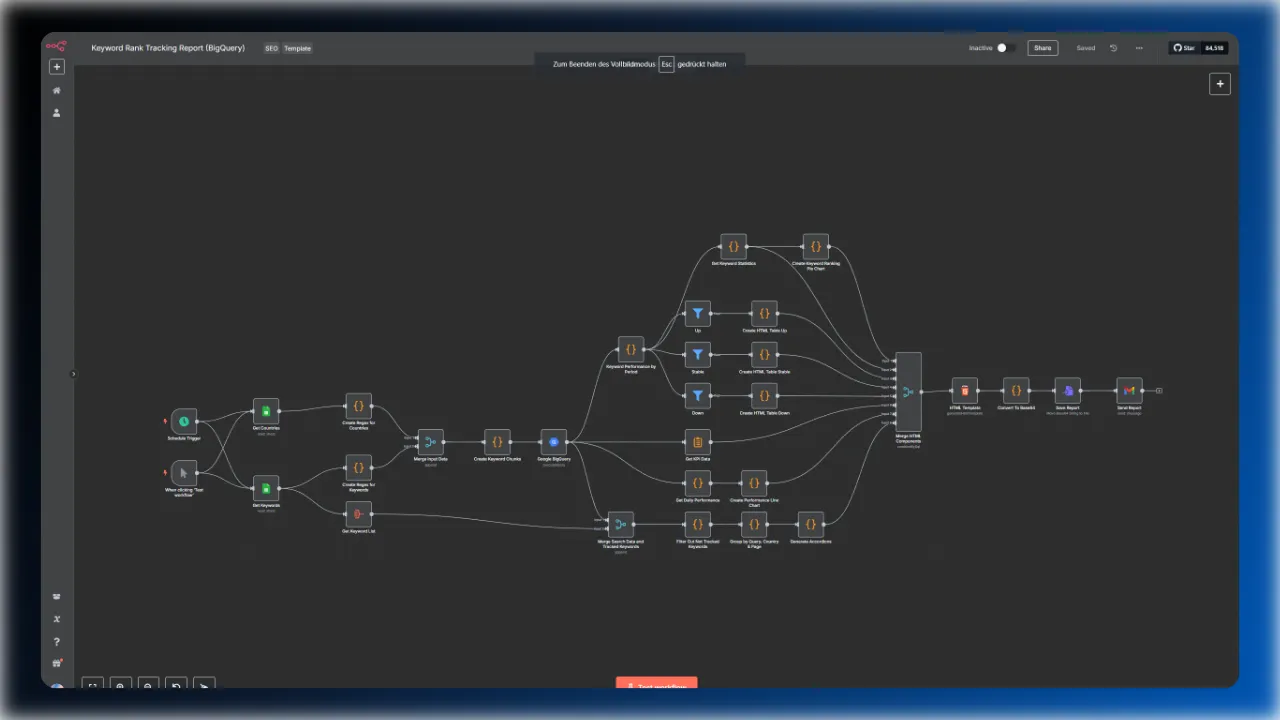Select the Get Keyword Statistics node
This screenshot has height=720, width=1280.
point(733,246)
